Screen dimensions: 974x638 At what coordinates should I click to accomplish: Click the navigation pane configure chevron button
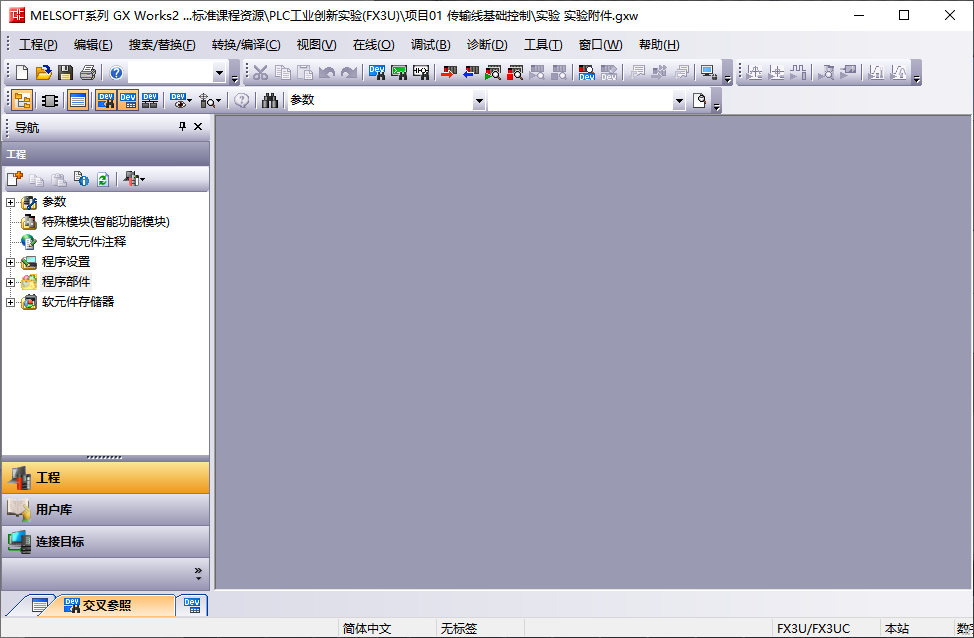(198, 573)
